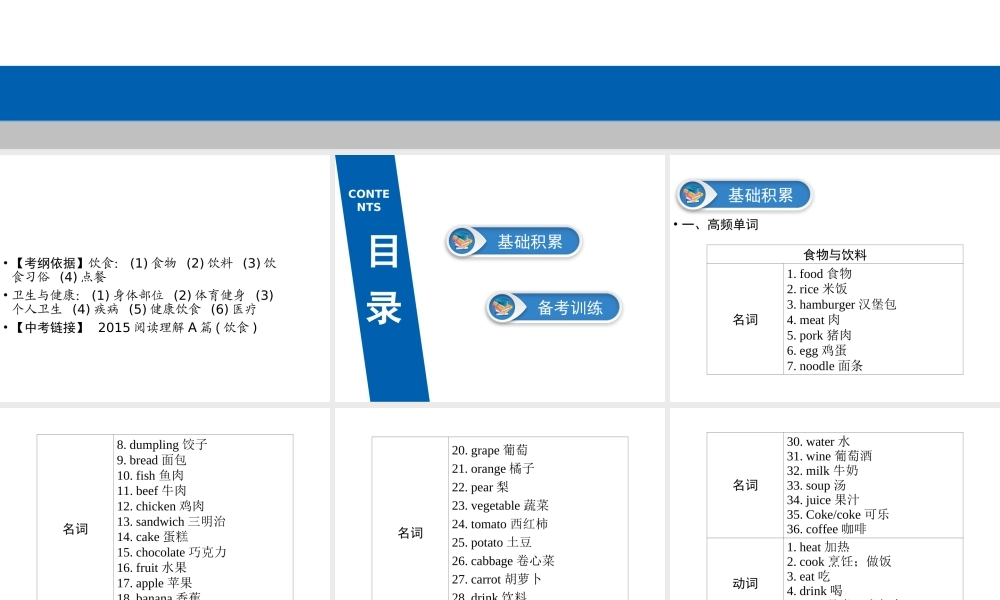1000x600 pixels.
Task: Select the entry 17. apple 苹果
Action: pyautogui.click(x=155, y=582)
